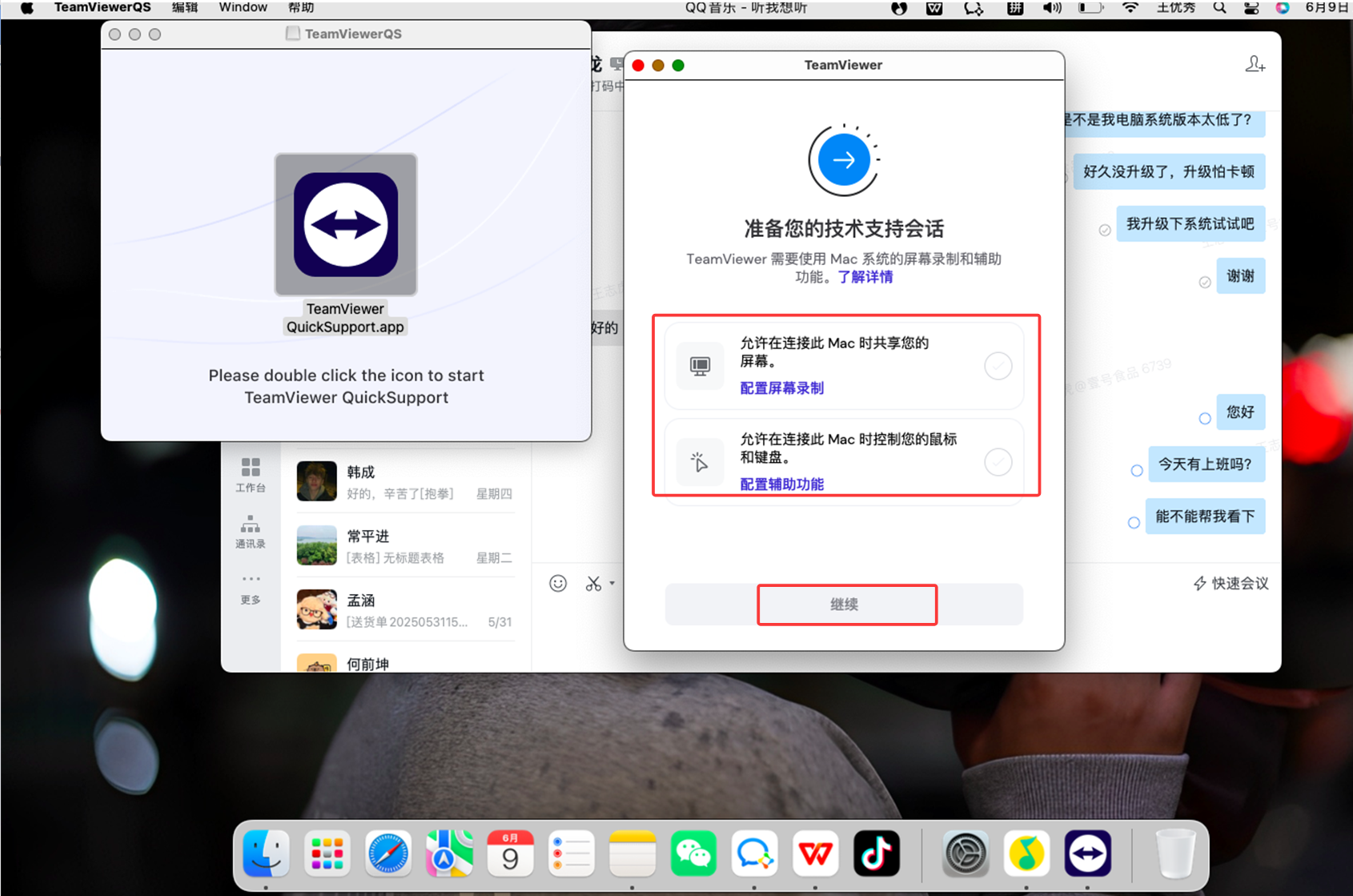Open the 编辑 menu in menu bar
The height and width of the screenshot is (896, 1353).
[x=185, y=7]
